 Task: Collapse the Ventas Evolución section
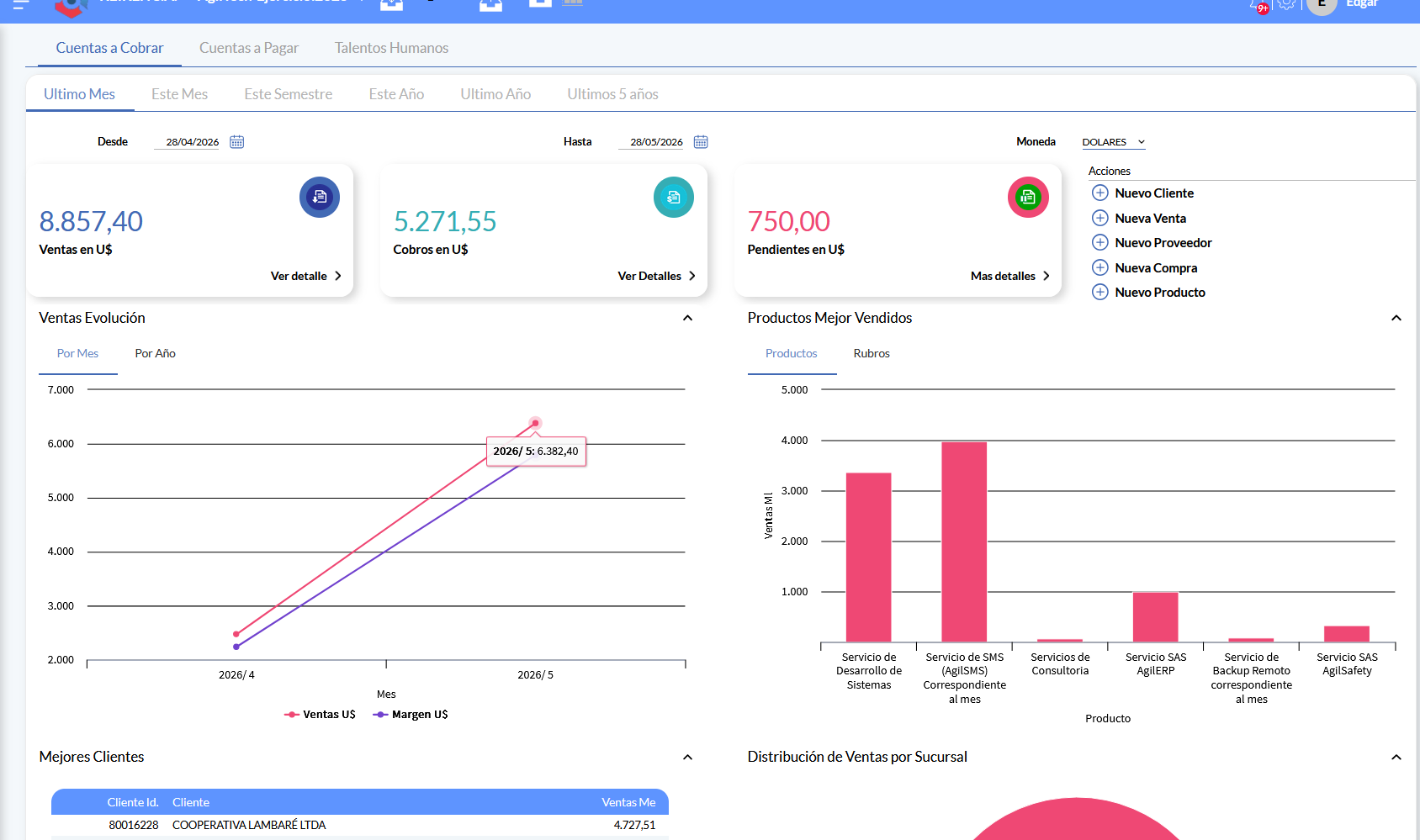point(687,318)
